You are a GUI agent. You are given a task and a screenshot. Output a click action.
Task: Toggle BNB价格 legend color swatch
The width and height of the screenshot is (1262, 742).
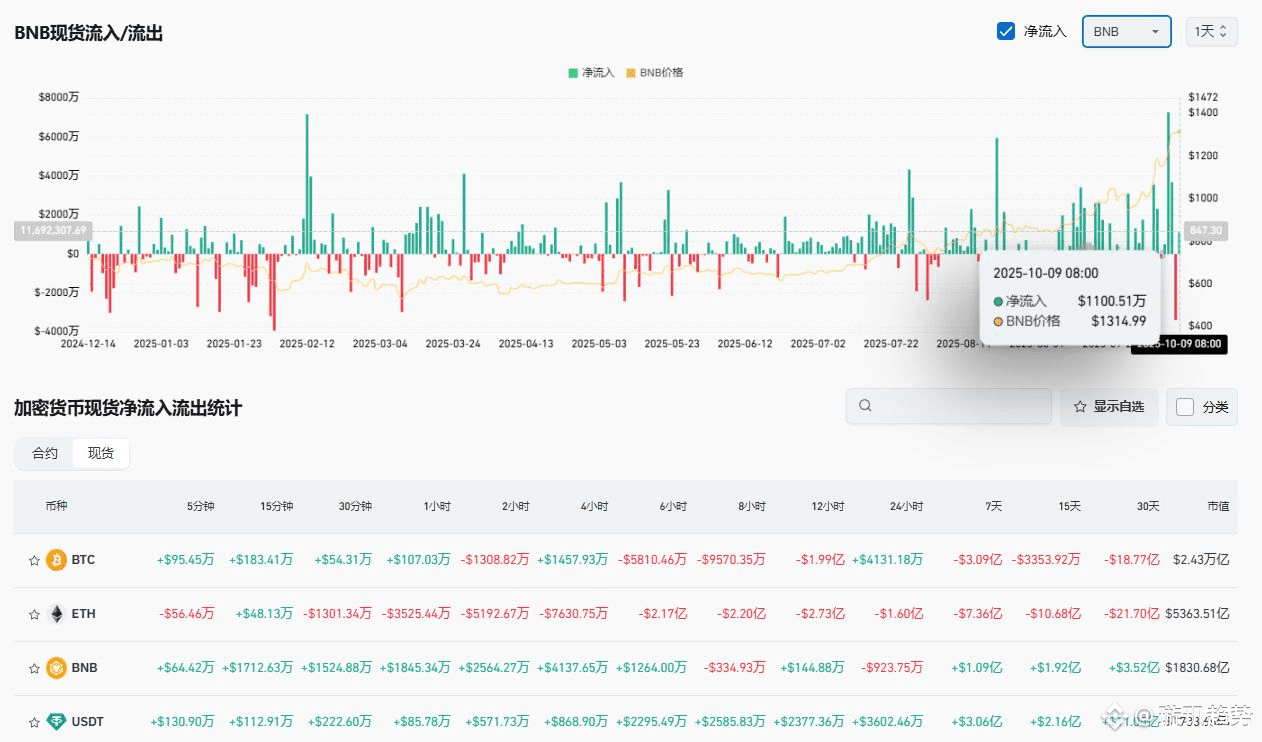[x=631, y=72]
